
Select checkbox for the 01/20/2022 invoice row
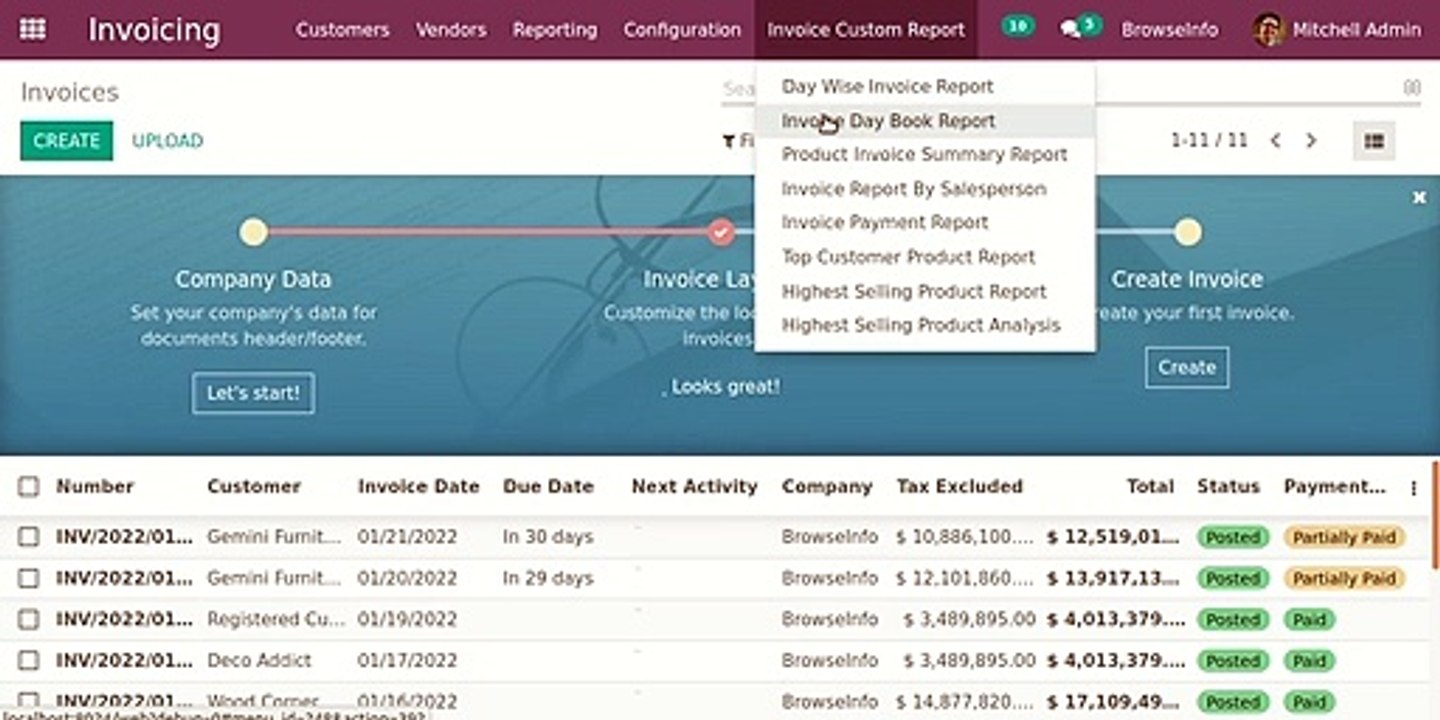pyautogui.click(x=28, y=578)
